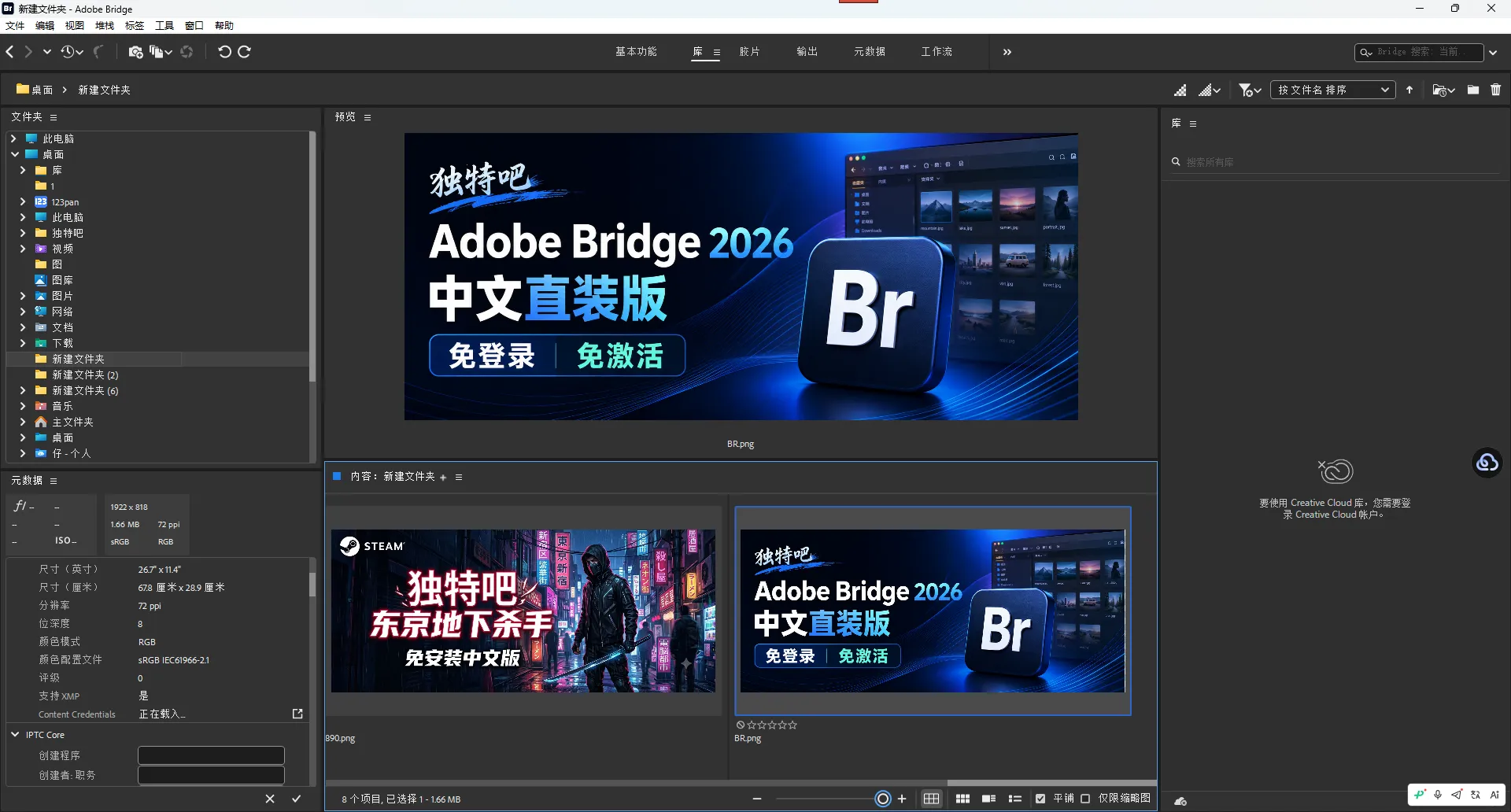Switch to list view
Image resolution: width=1511 pixels, height=812 pixels.
pyautogui.click(x=1015, y=799)
